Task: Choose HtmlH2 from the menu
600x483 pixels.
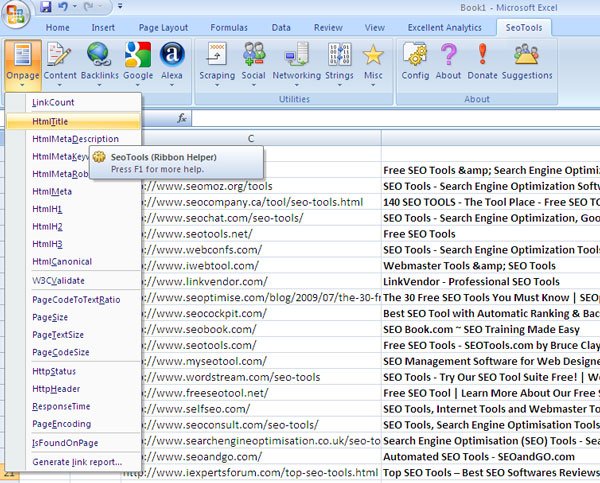Action: pyautogui.click(x=73, y=227)
